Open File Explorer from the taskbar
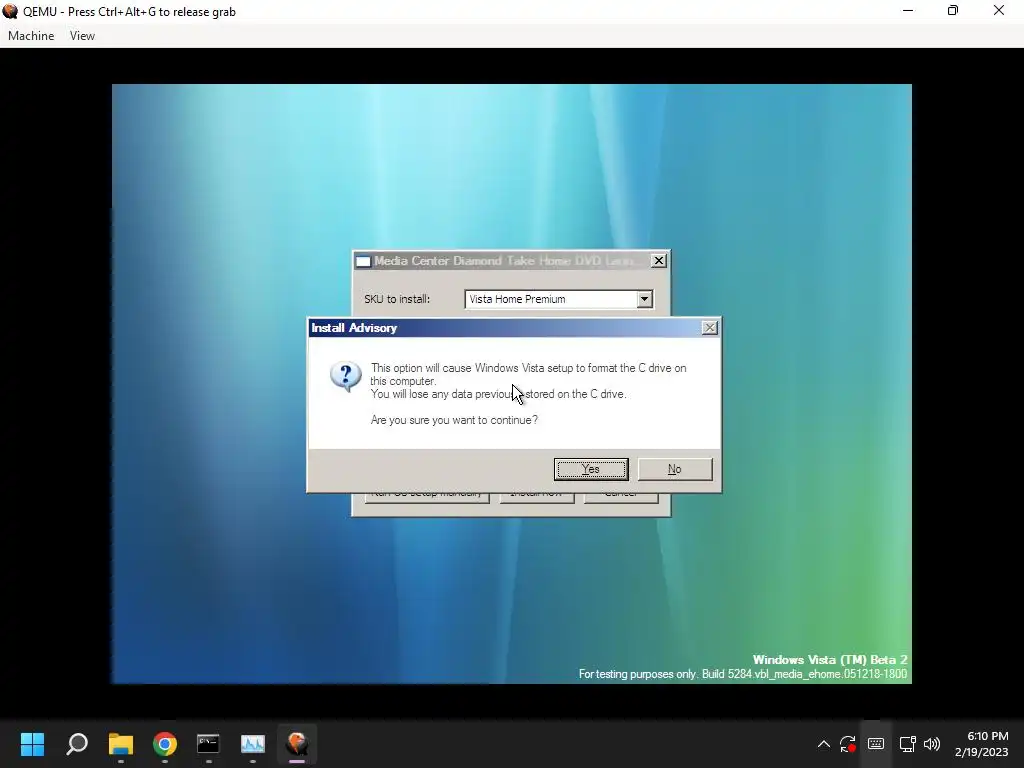Image resolution: width=1024 pixels, height=768 pixels. [x=121, y=744]
